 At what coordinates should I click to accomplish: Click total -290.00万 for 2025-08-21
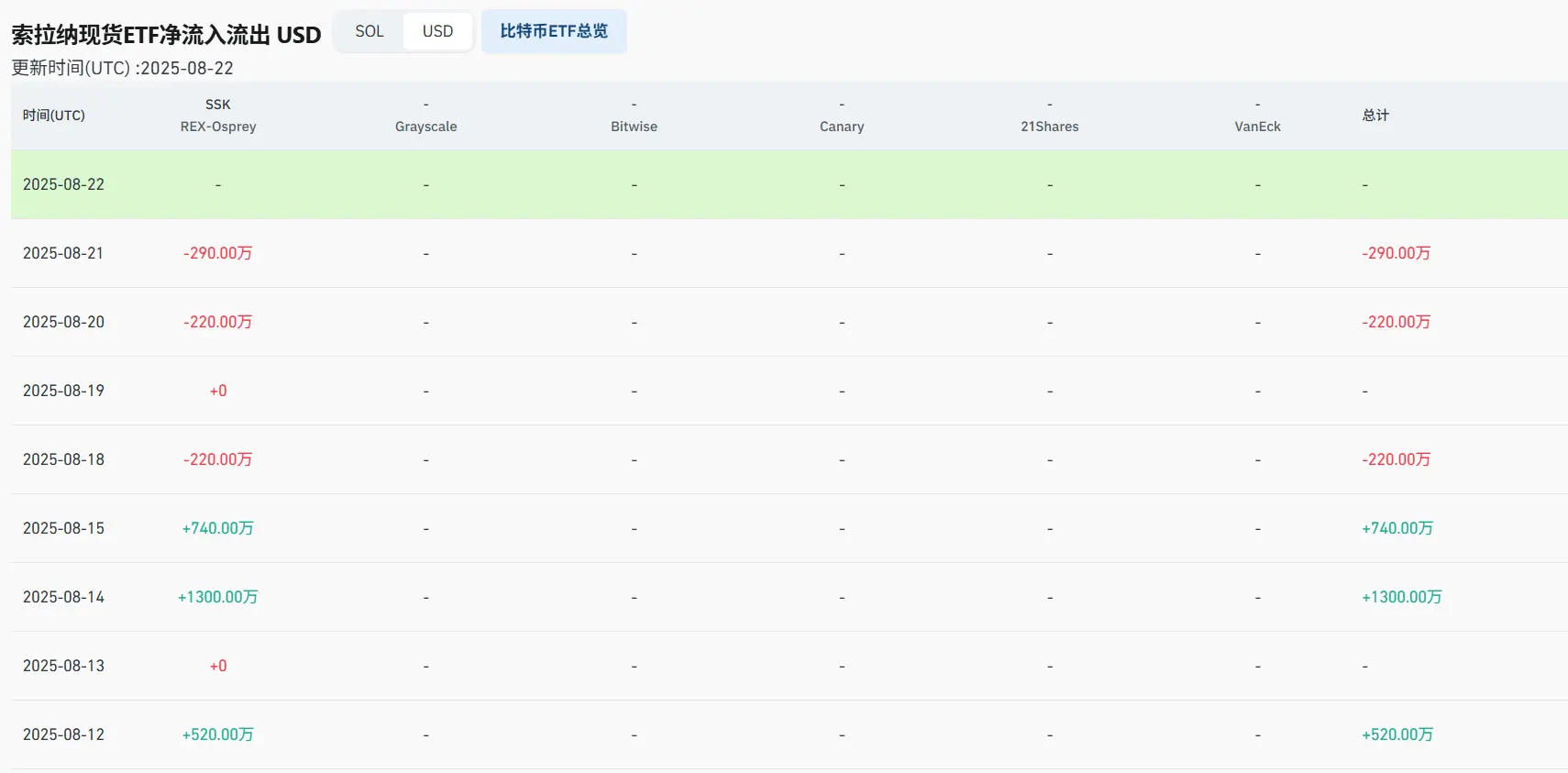(x=1397, y=253)
